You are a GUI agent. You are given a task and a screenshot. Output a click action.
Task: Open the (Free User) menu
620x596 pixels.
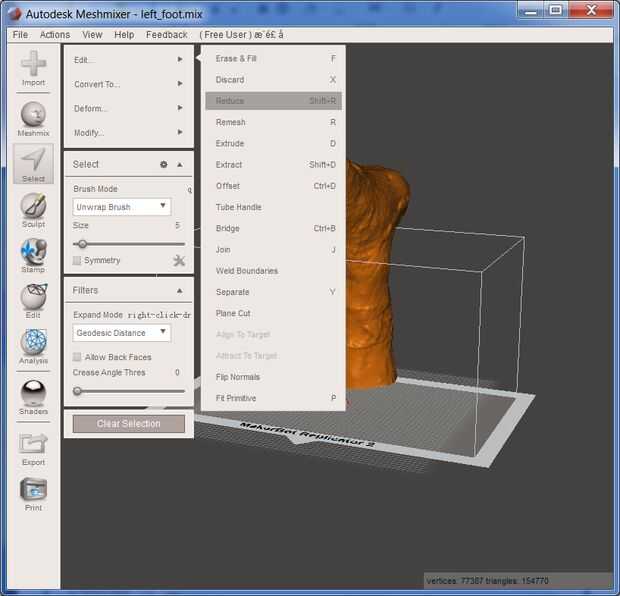(x=241, y=35)
